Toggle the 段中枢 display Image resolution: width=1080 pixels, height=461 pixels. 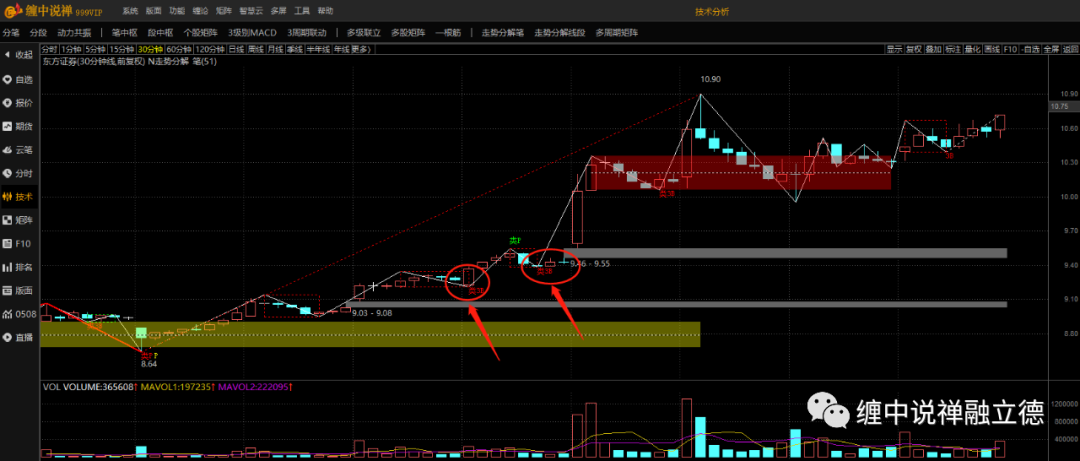pyautogui.click(x=160, y=32)
